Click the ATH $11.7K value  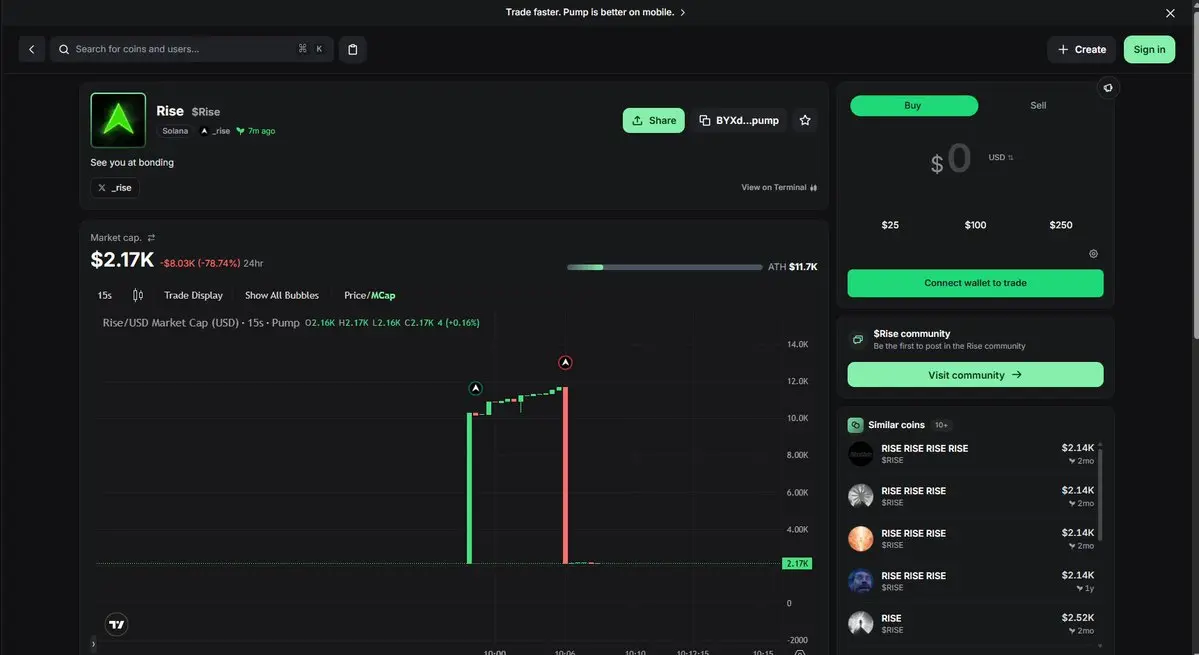tap(793, 267)
